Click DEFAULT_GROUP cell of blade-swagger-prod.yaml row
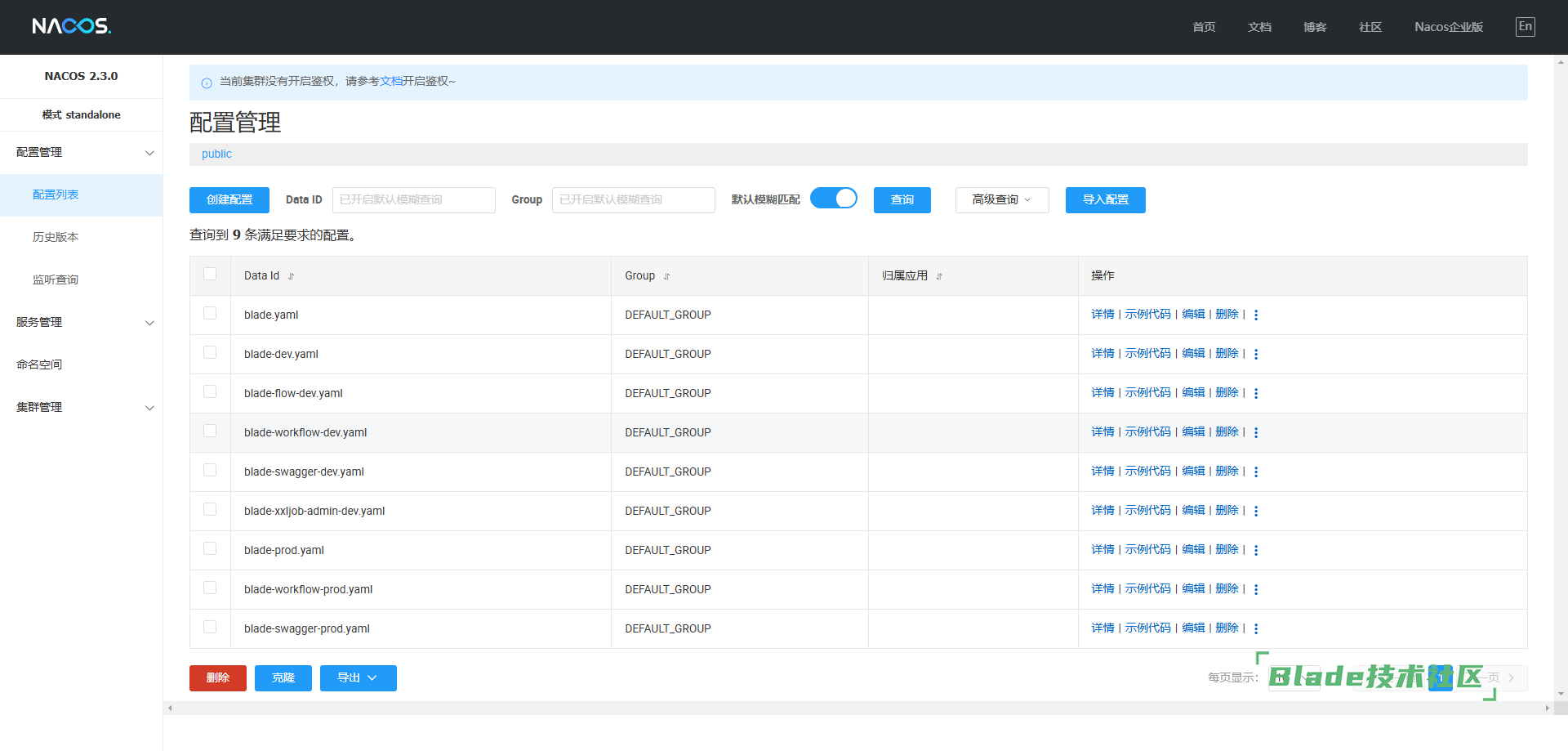1568x751 pixels. 740,629
